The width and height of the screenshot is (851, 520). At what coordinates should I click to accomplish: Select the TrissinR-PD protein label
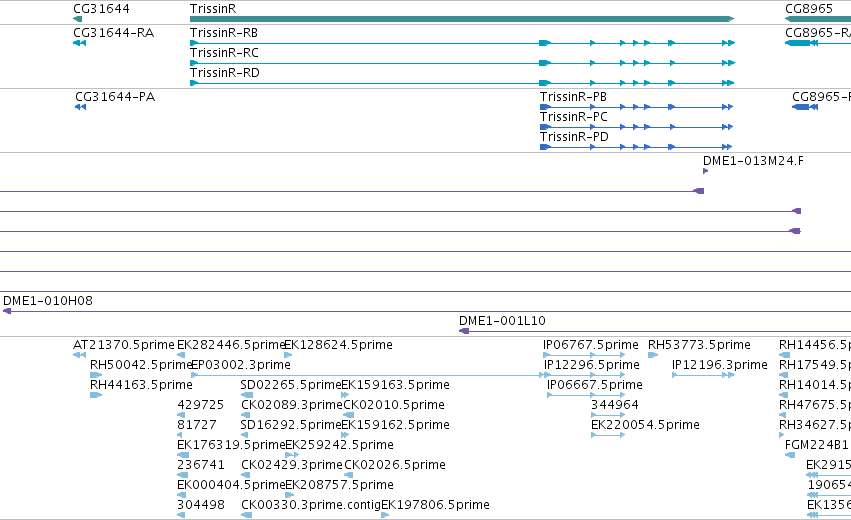click(x=574, y=137)
